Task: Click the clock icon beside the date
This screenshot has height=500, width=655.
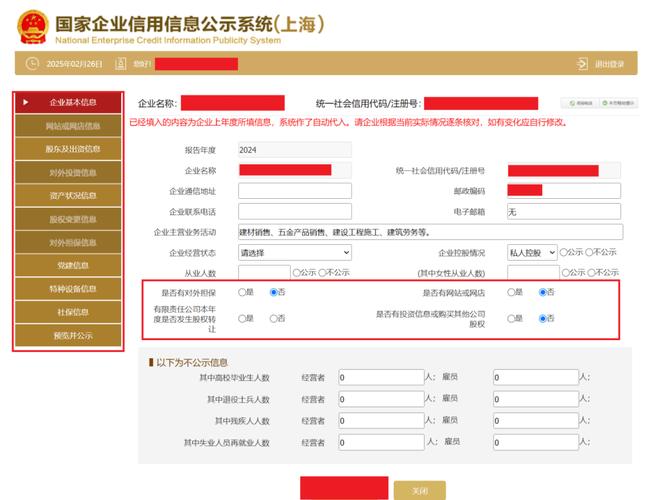Action: (32, 63)
